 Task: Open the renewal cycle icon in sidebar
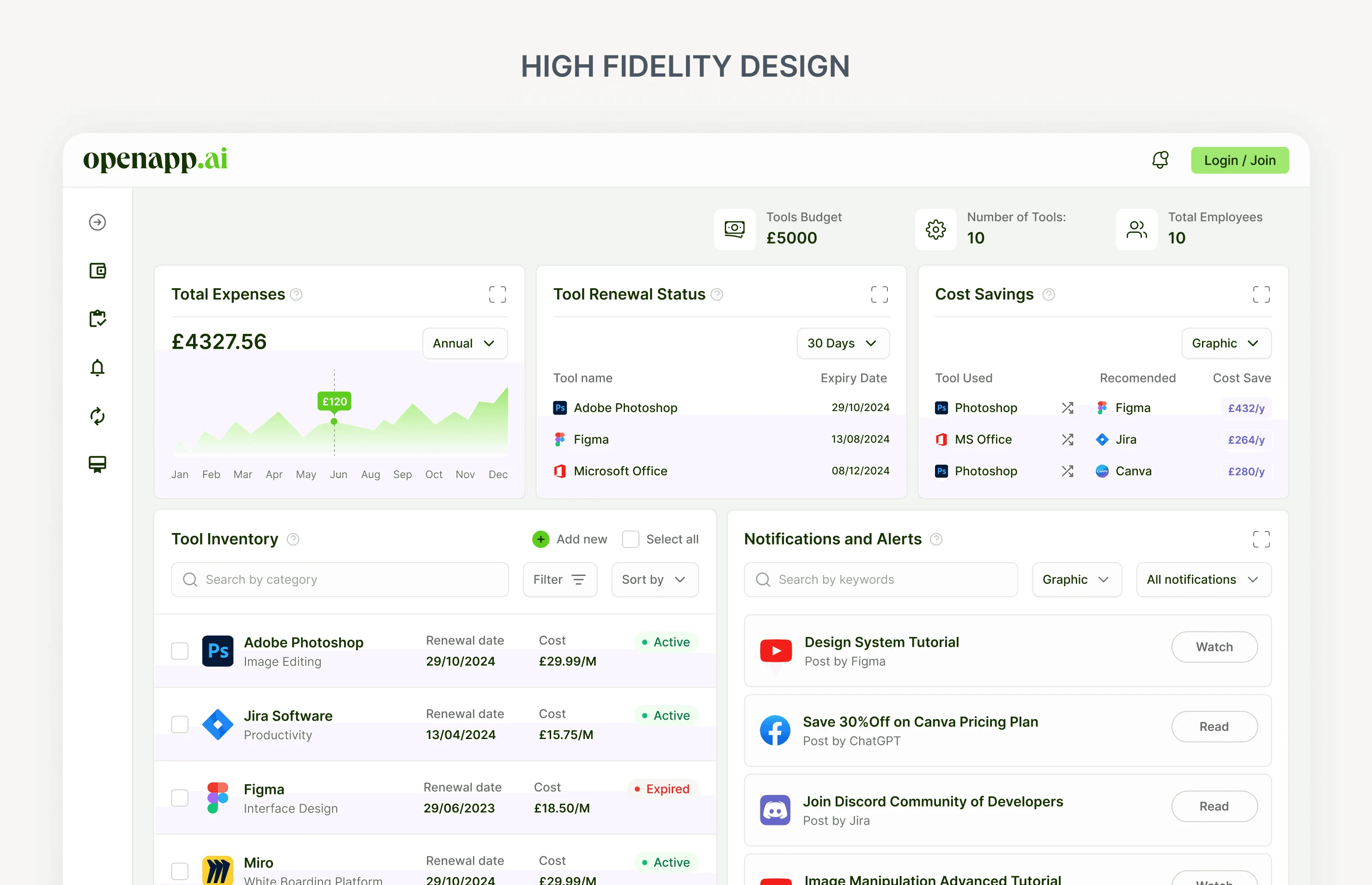(97, 416)
